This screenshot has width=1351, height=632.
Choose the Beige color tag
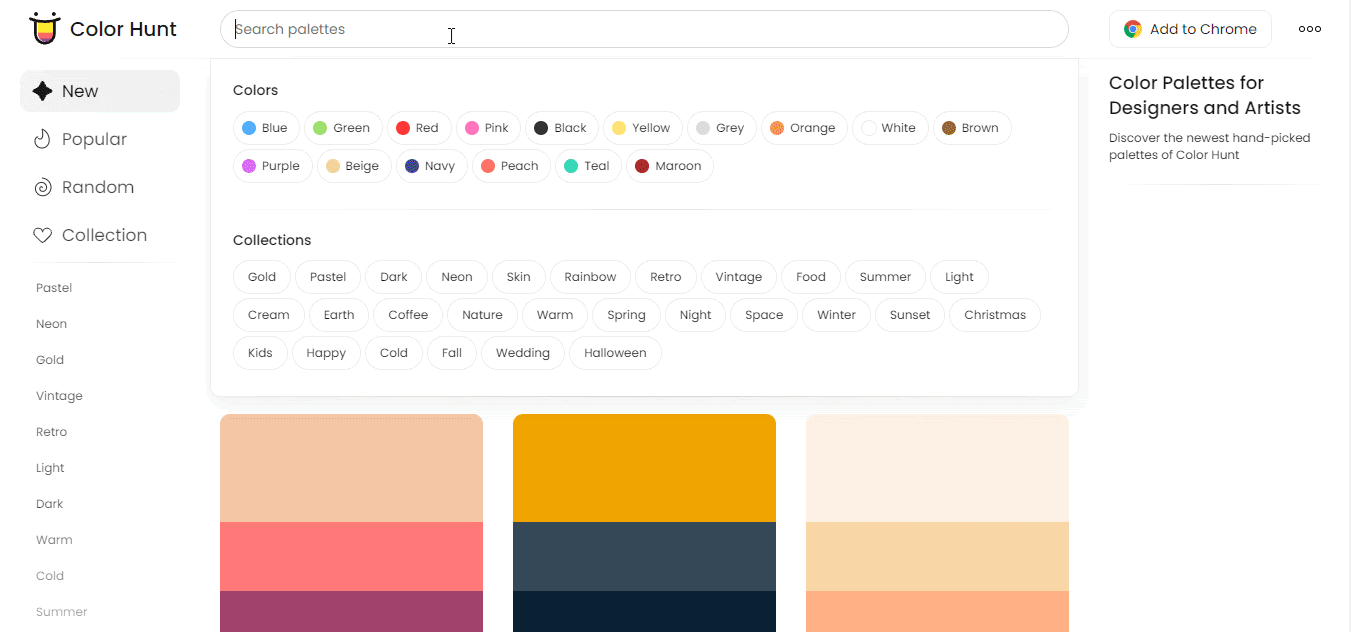point(354,166)
